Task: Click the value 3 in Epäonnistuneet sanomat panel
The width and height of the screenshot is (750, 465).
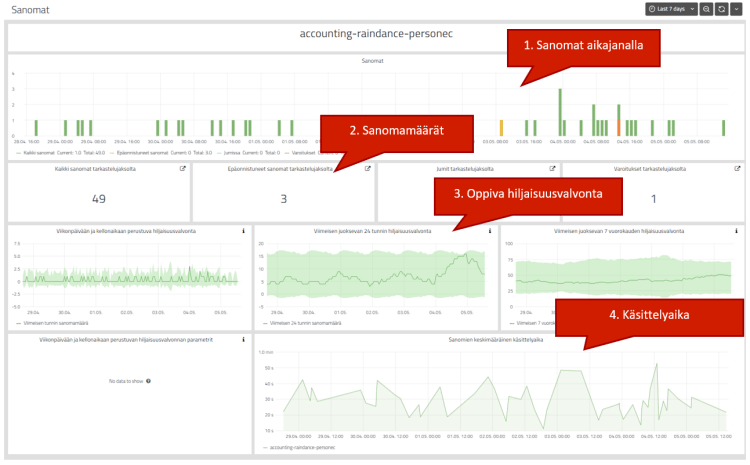Action: (284, 199)
